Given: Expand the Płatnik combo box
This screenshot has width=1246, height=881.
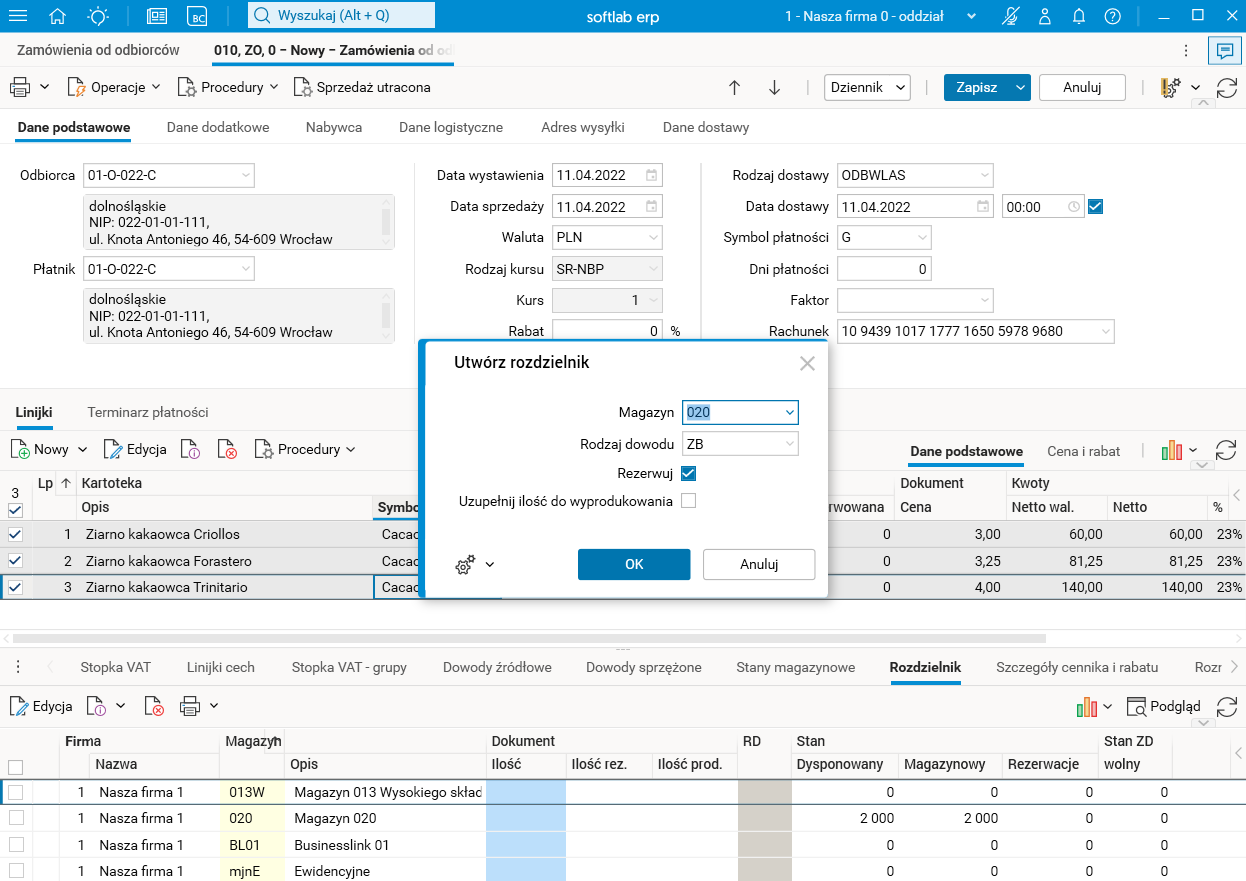Looking at the screenshot, I should pyautogui.click(x=246, y=269).
